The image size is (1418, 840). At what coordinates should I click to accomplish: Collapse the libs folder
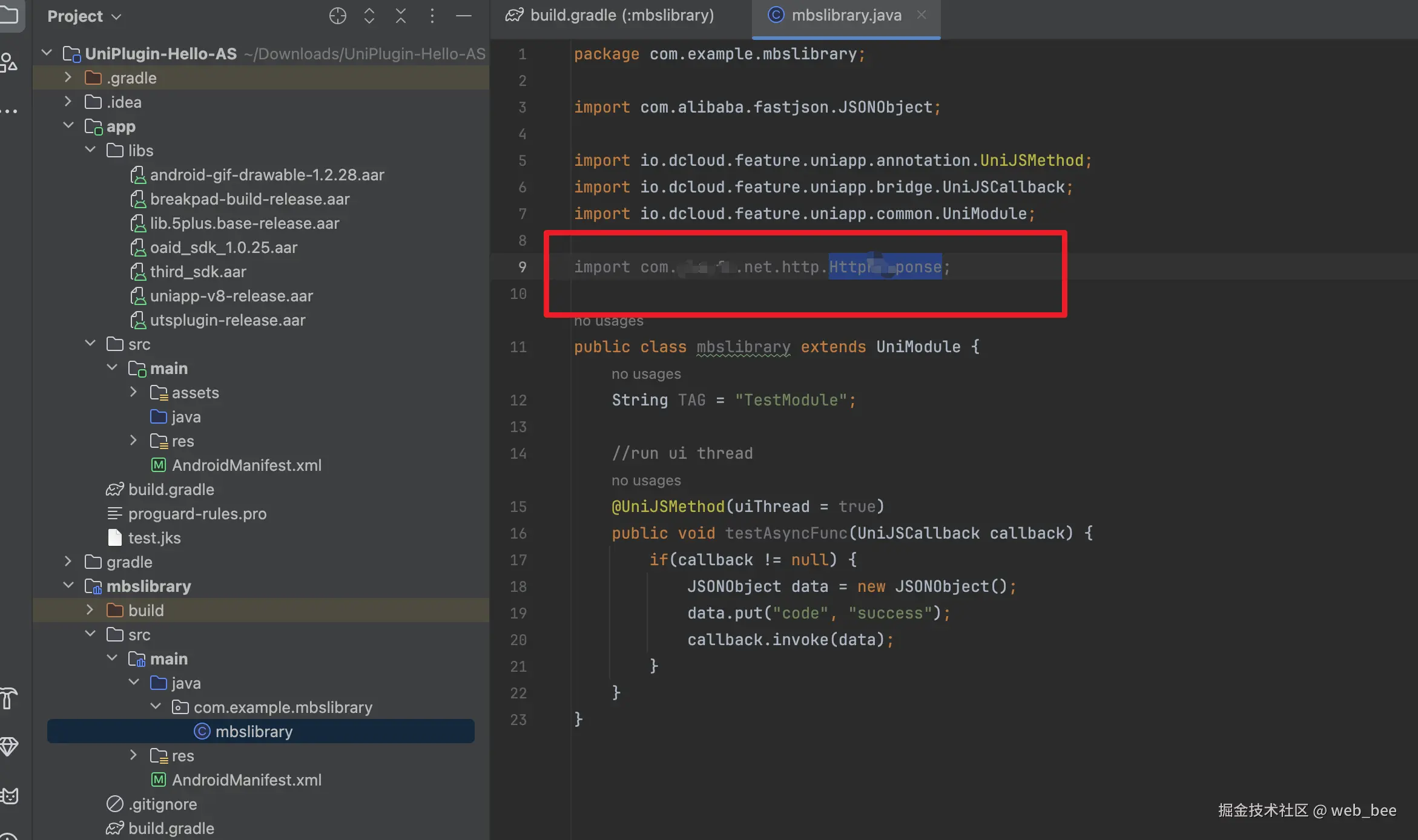coord(90,150)
